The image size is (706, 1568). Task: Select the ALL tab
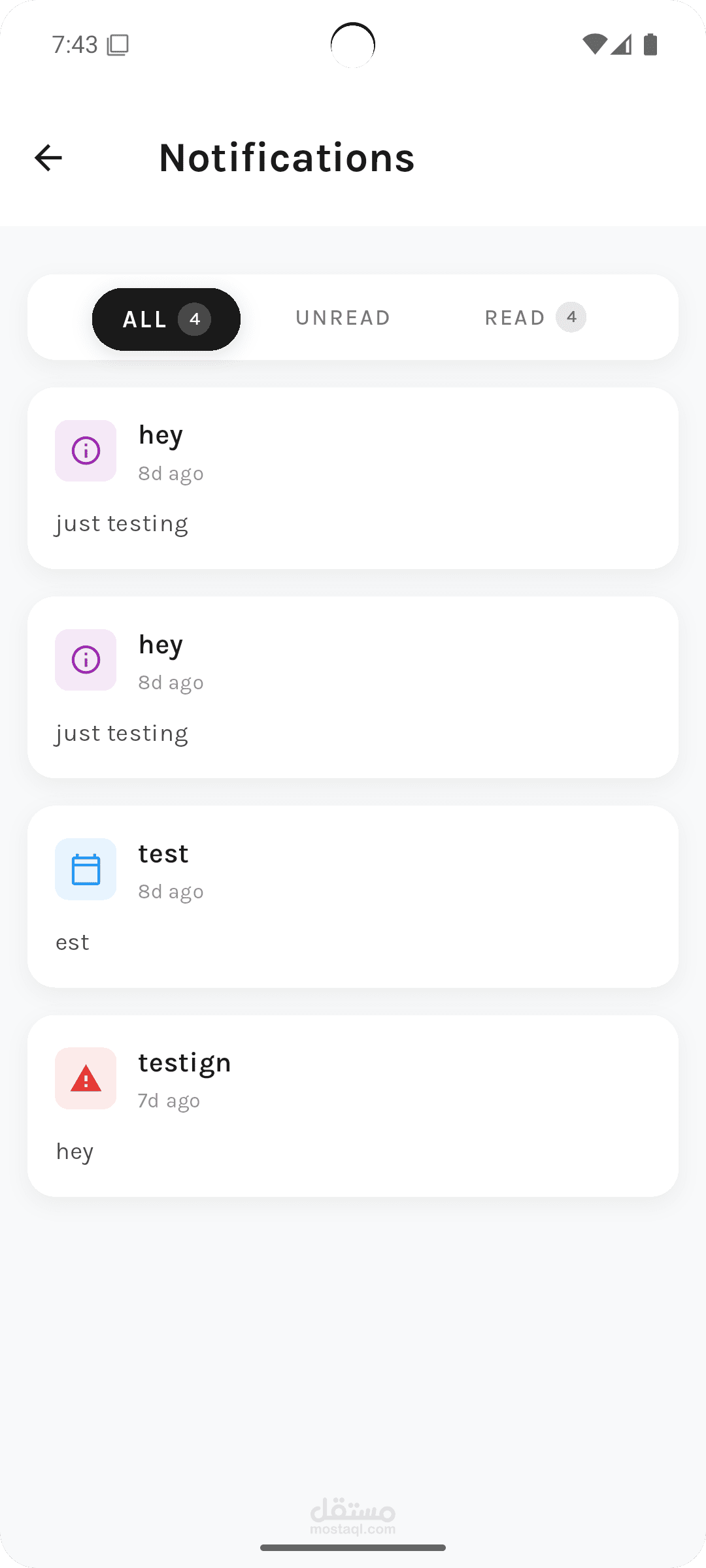click(x=166, y=319)
